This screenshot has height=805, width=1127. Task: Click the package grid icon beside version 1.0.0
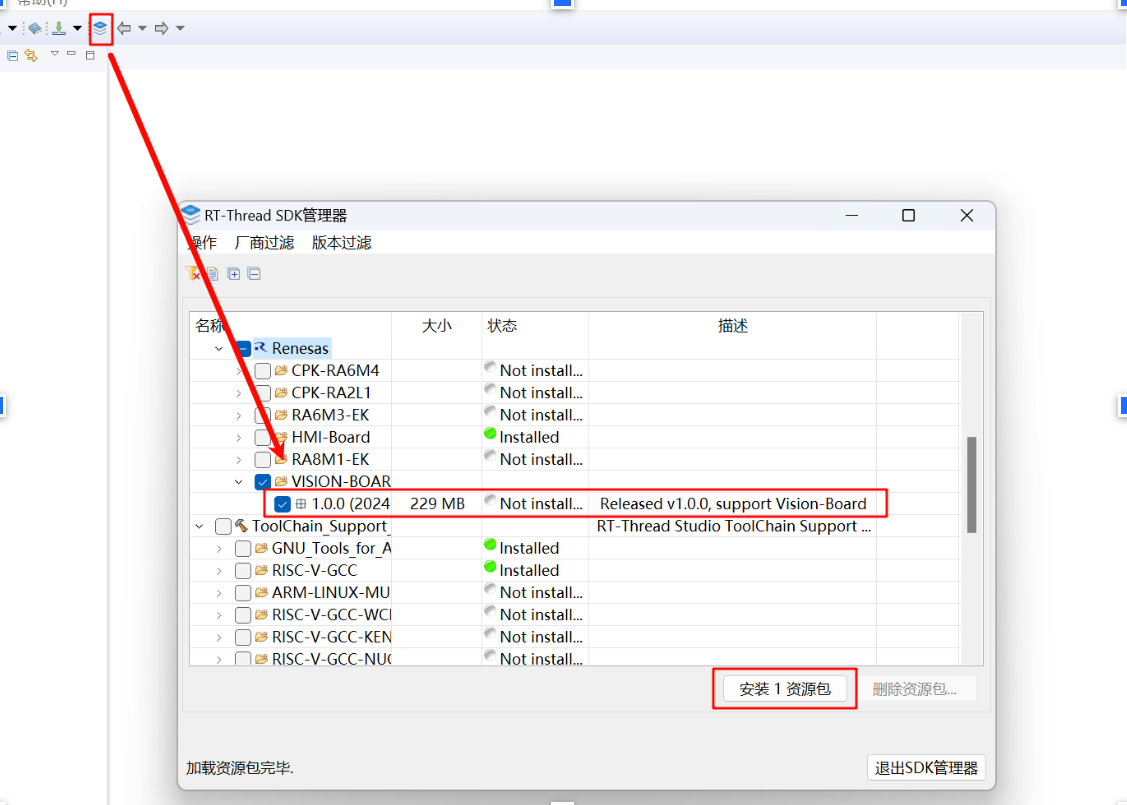[x=301, y=503]
